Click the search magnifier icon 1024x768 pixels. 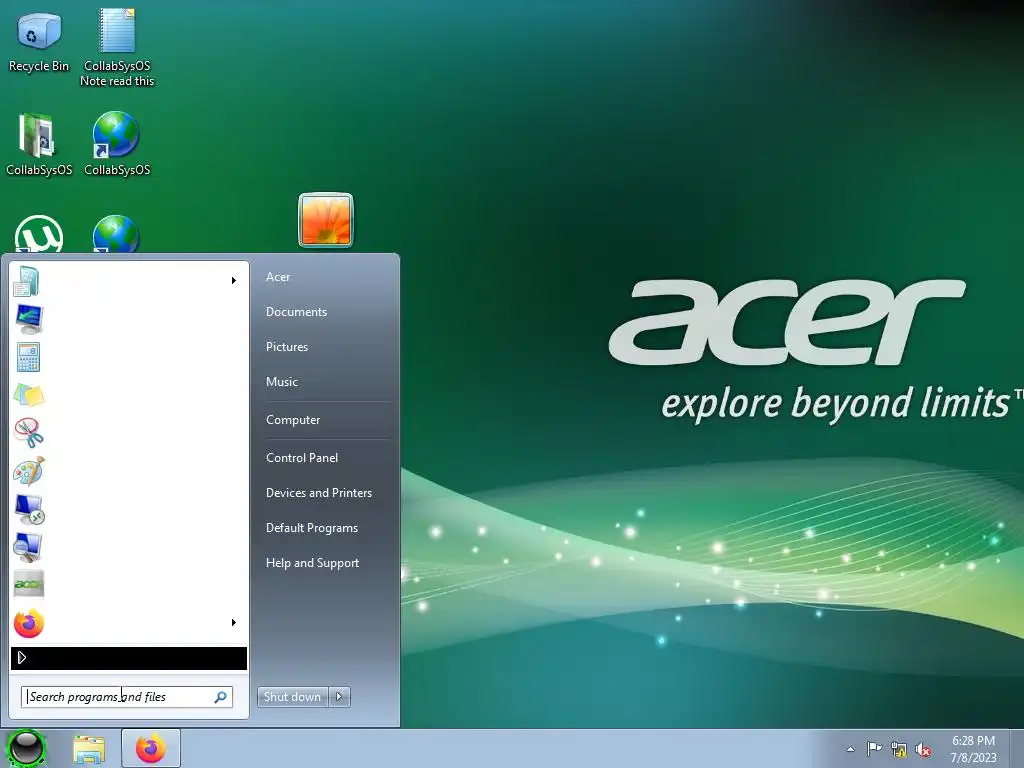221,697
